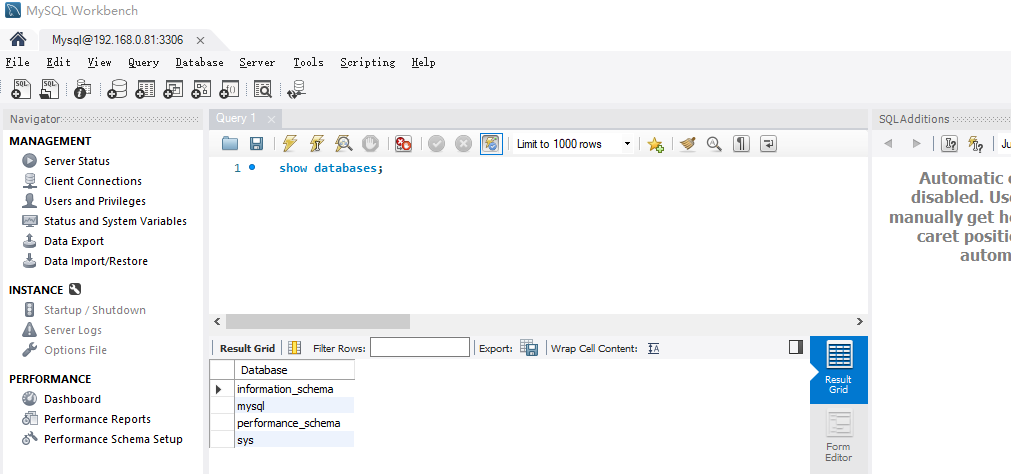The image size is (1011, 474).
Task: Switch to the Result Grid view
Action: (x=839, y=370)
